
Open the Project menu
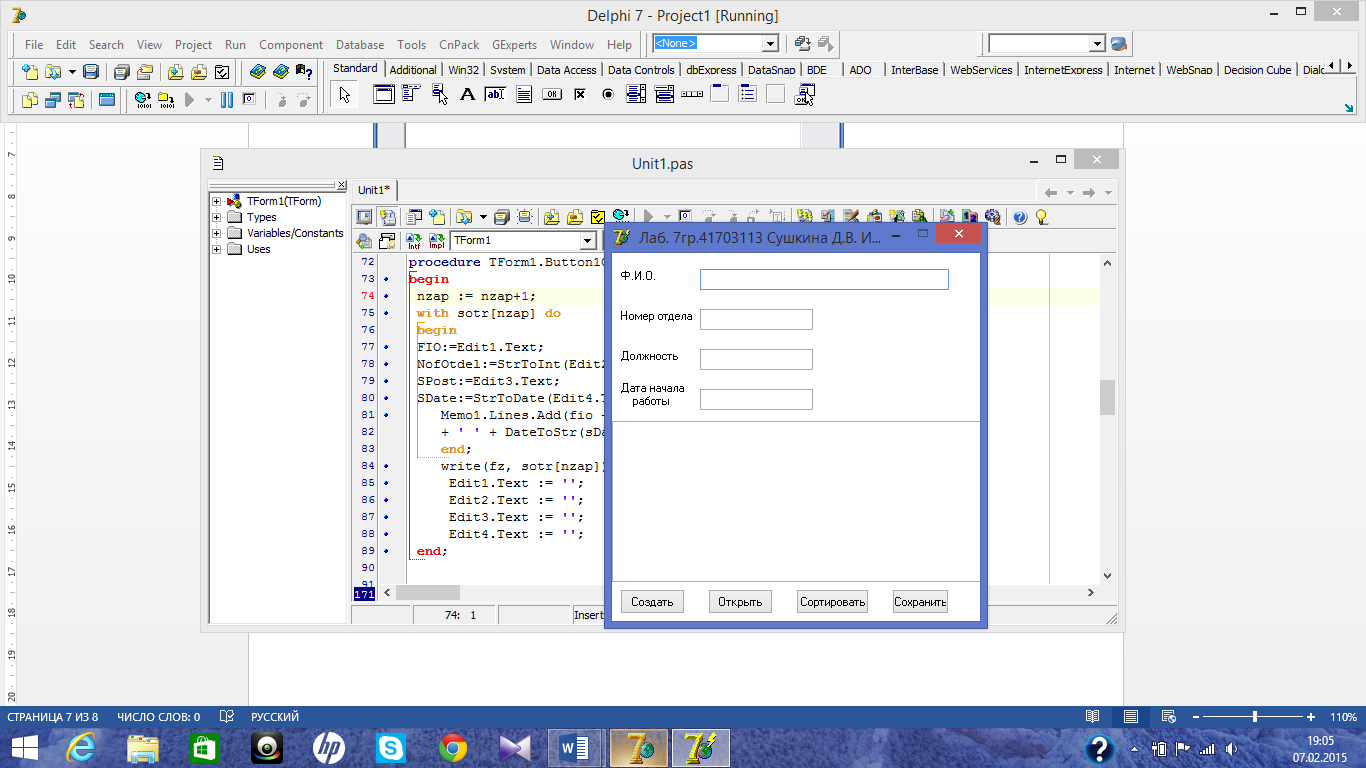point(193,45)
